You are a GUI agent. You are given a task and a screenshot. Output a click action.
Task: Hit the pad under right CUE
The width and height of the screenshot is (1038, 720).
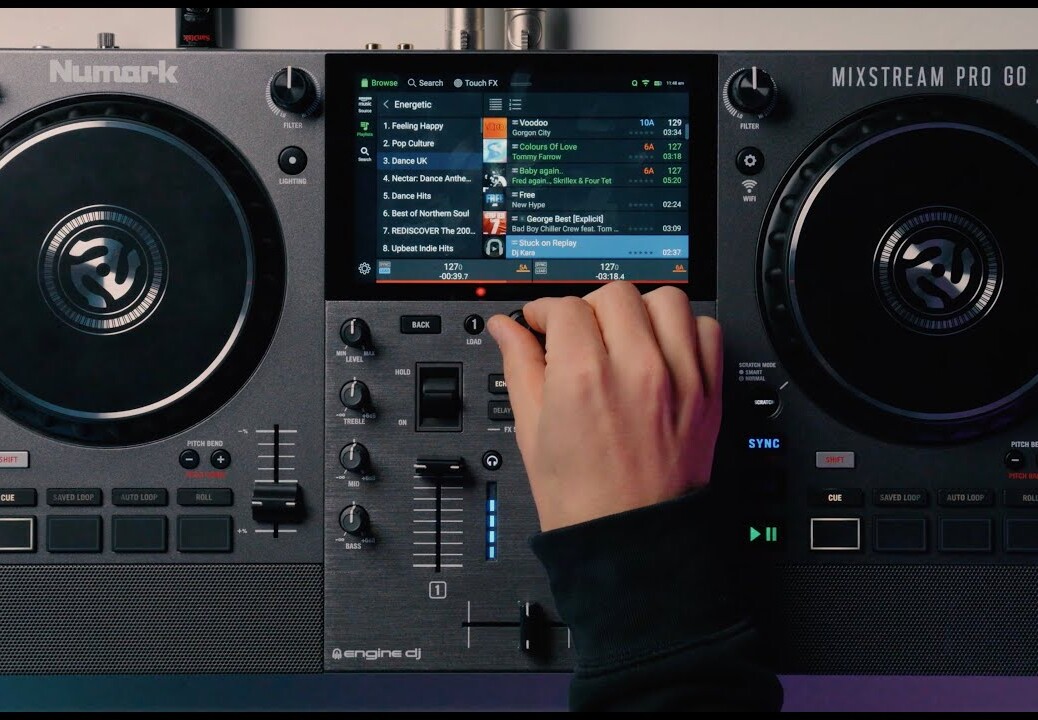835,534
